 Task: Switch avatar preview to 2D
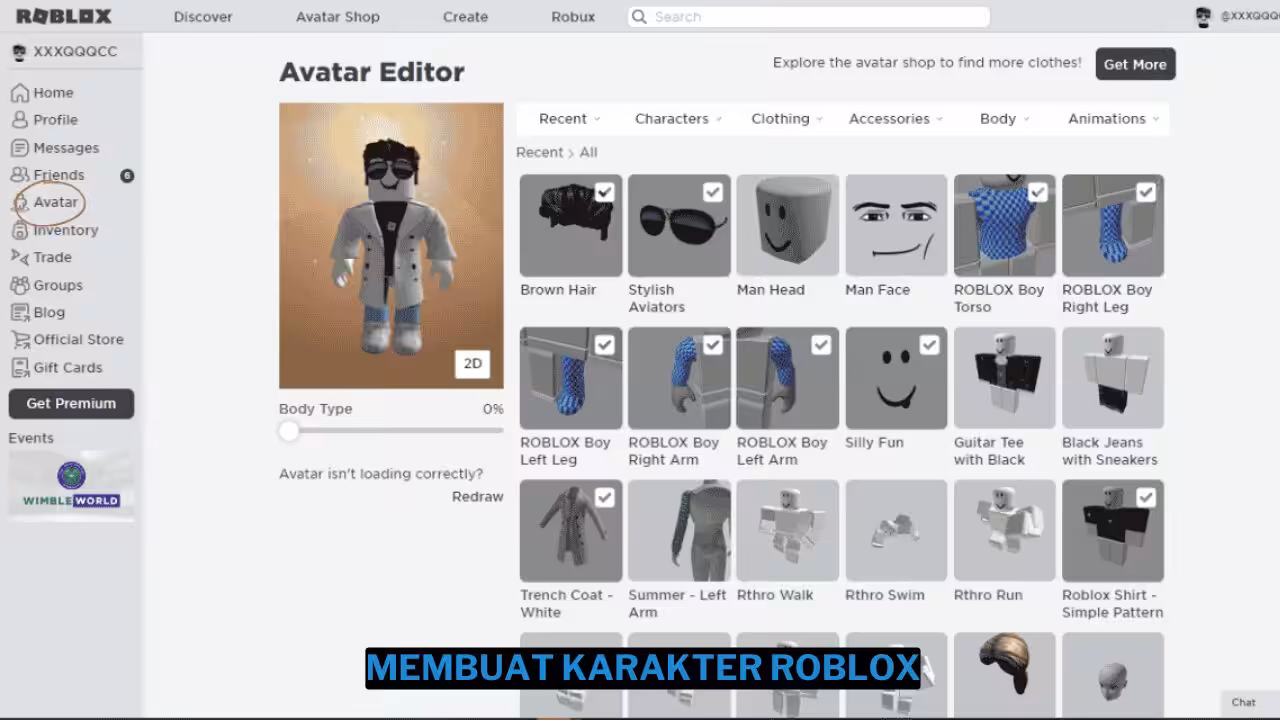(x=473, y=364)
